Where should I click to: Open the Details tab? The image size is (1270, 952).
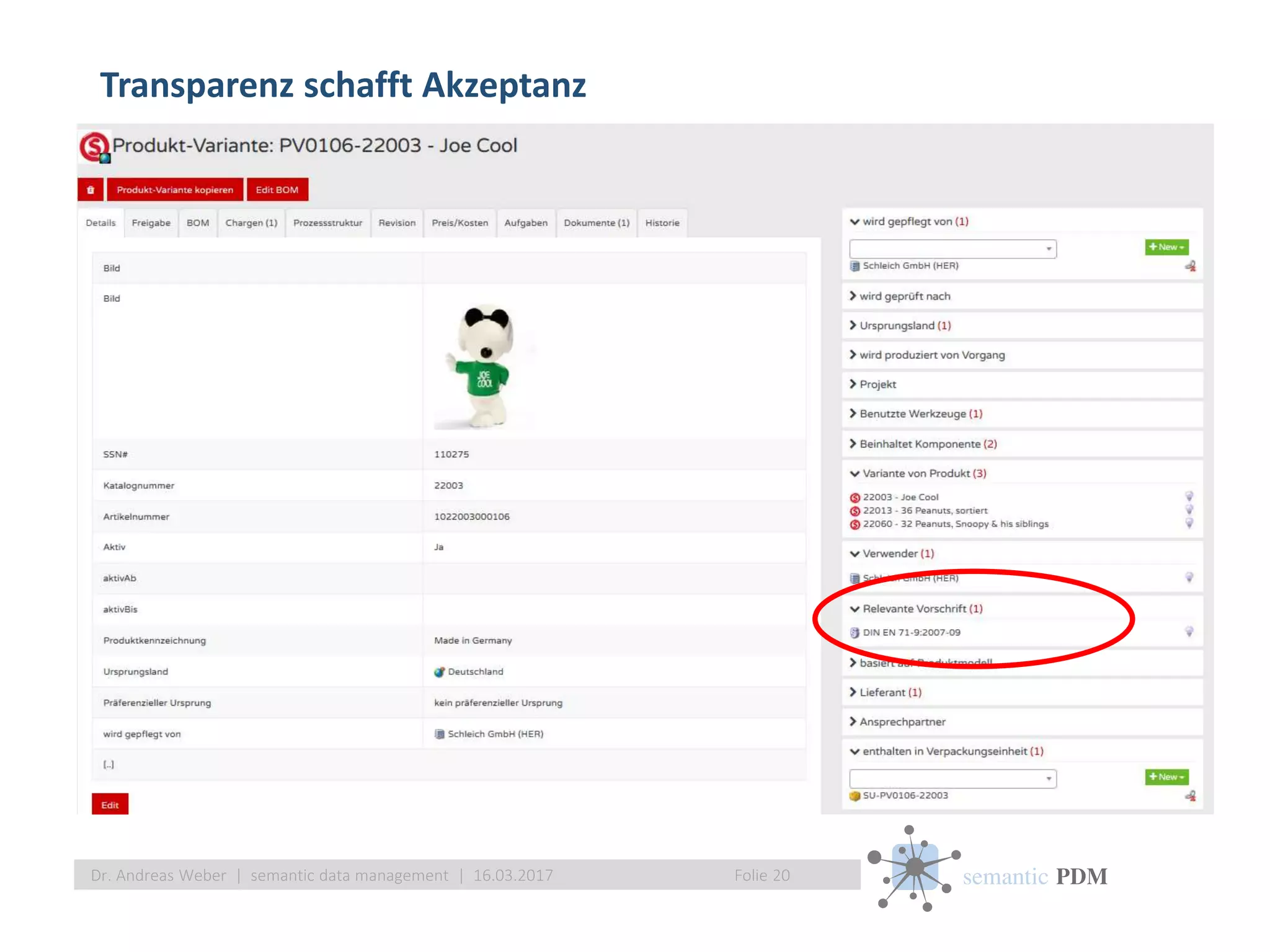tap(100, 223)
